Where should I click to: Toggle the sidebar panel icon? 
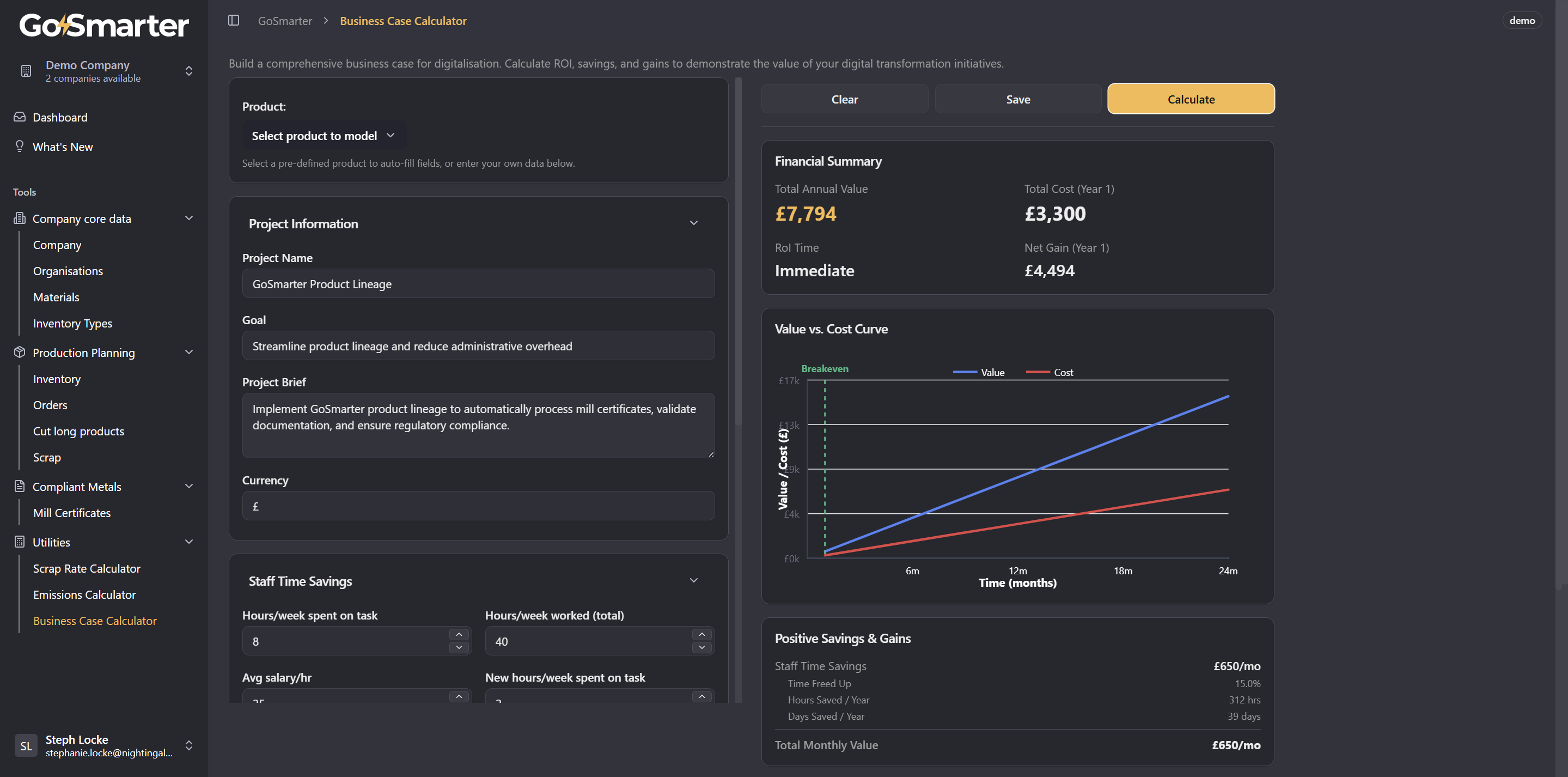(x=234, y=21)
